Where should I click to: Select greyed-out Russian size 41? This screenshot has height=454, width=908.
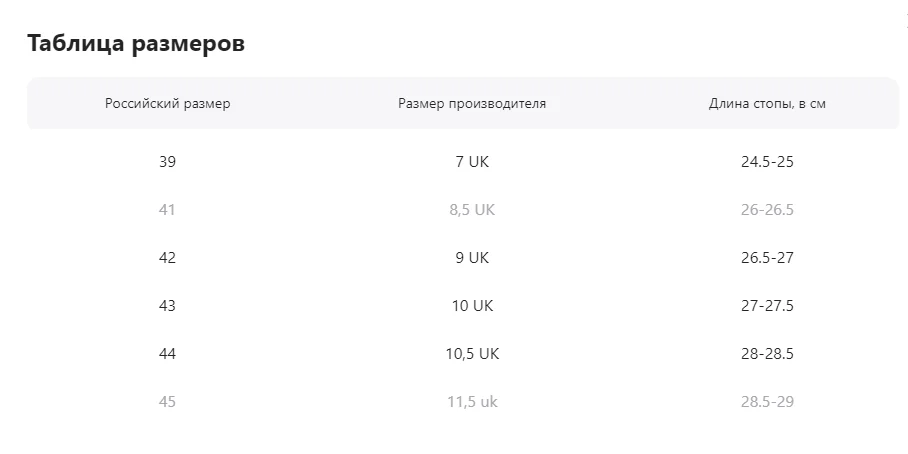click(x=167, y=209)
